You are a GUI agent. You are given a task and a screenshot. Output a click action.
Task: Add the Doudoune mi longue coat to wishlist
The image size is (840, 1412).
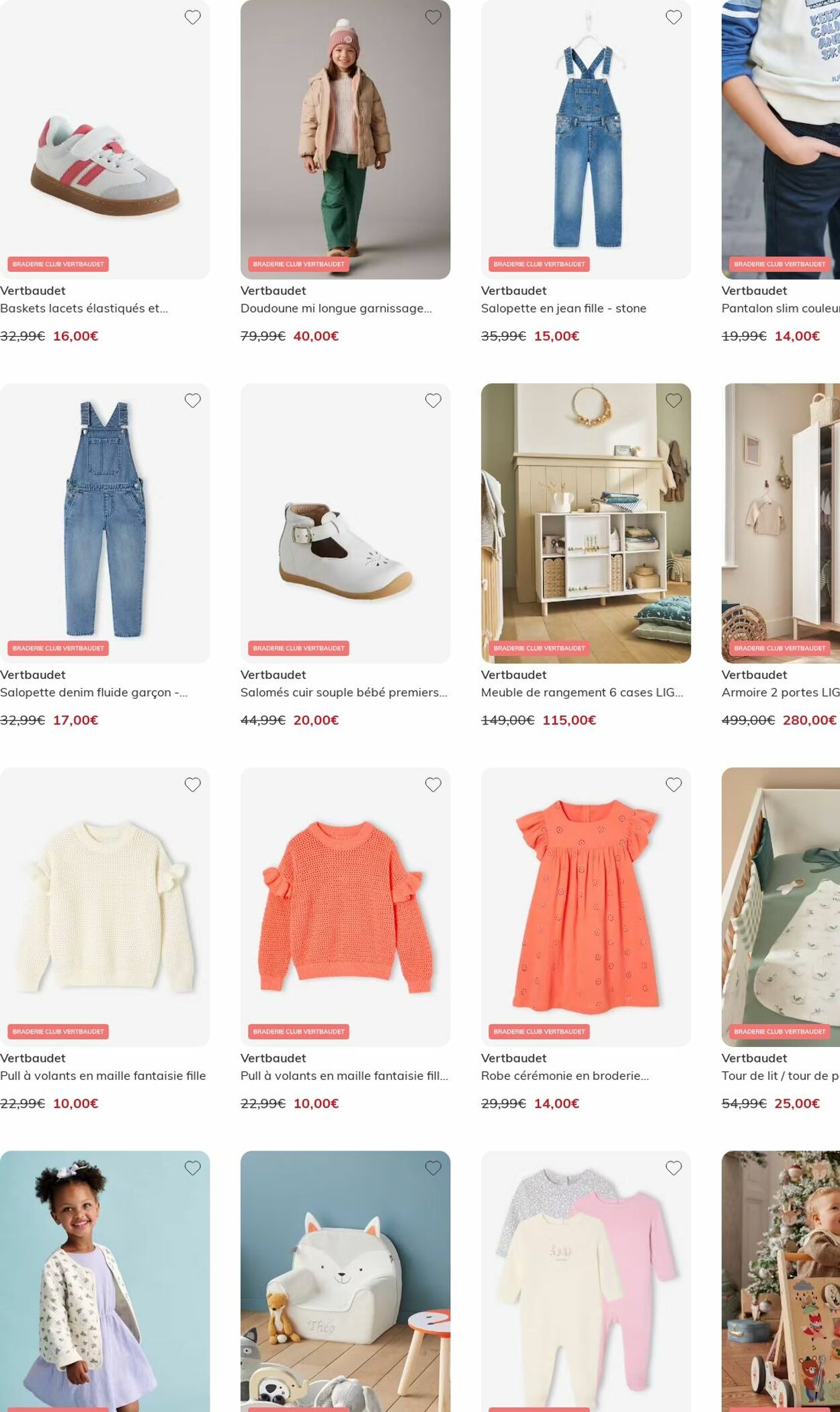point(433,17)
